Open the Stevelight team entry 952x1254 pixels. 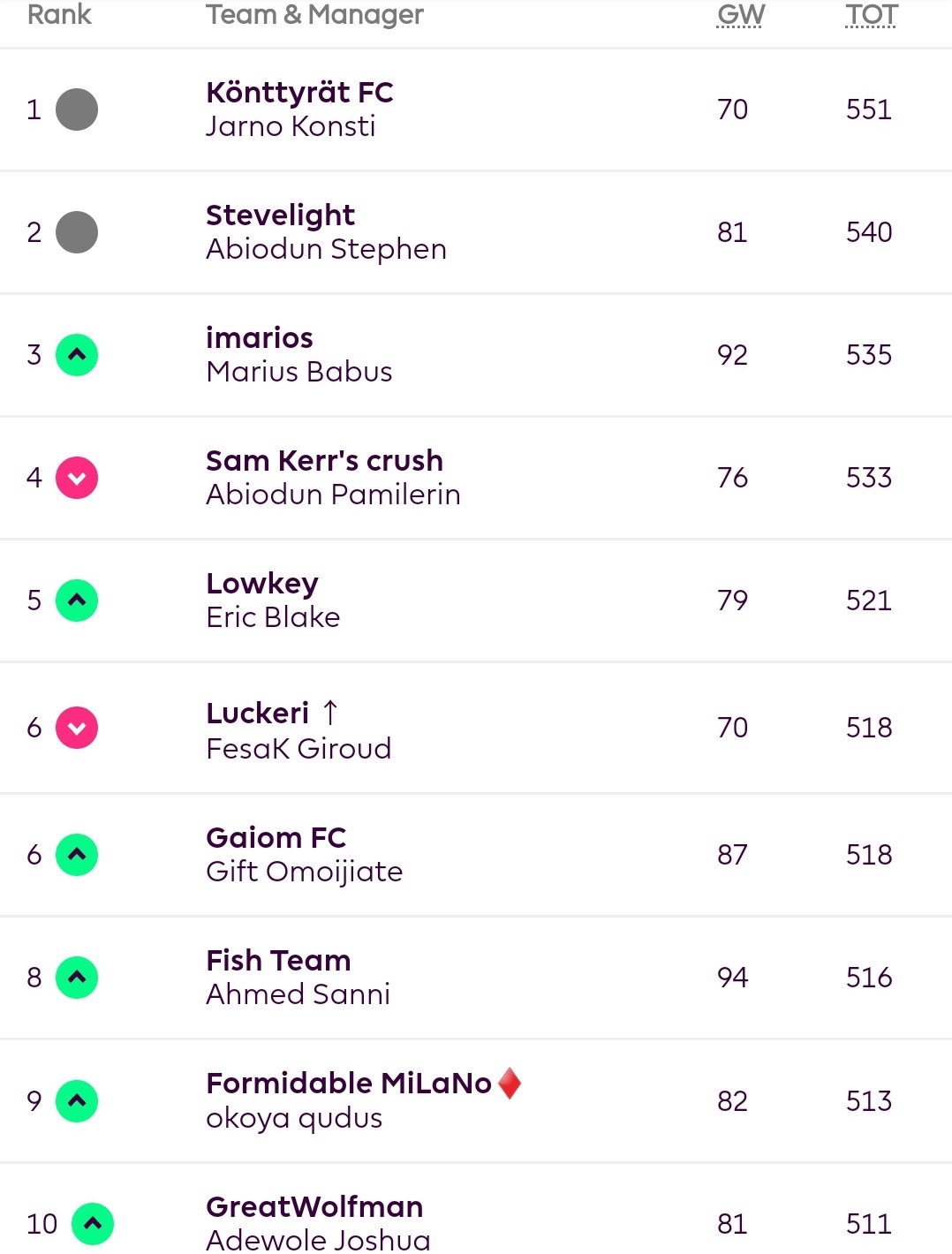(x=280, y=215)
